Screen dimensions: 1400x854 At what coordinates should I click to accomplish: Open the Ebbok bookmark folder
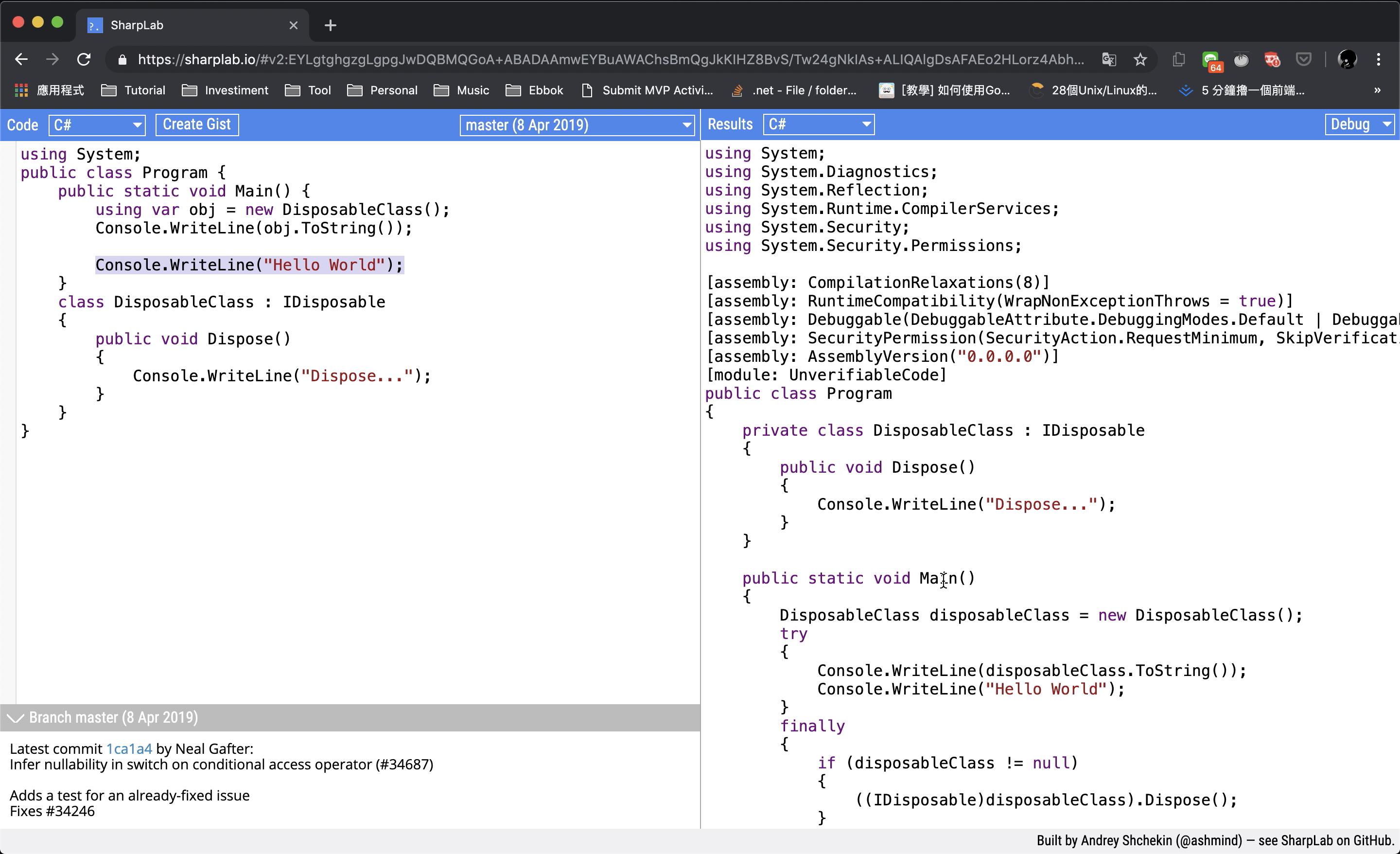click(x=534, y=90)
